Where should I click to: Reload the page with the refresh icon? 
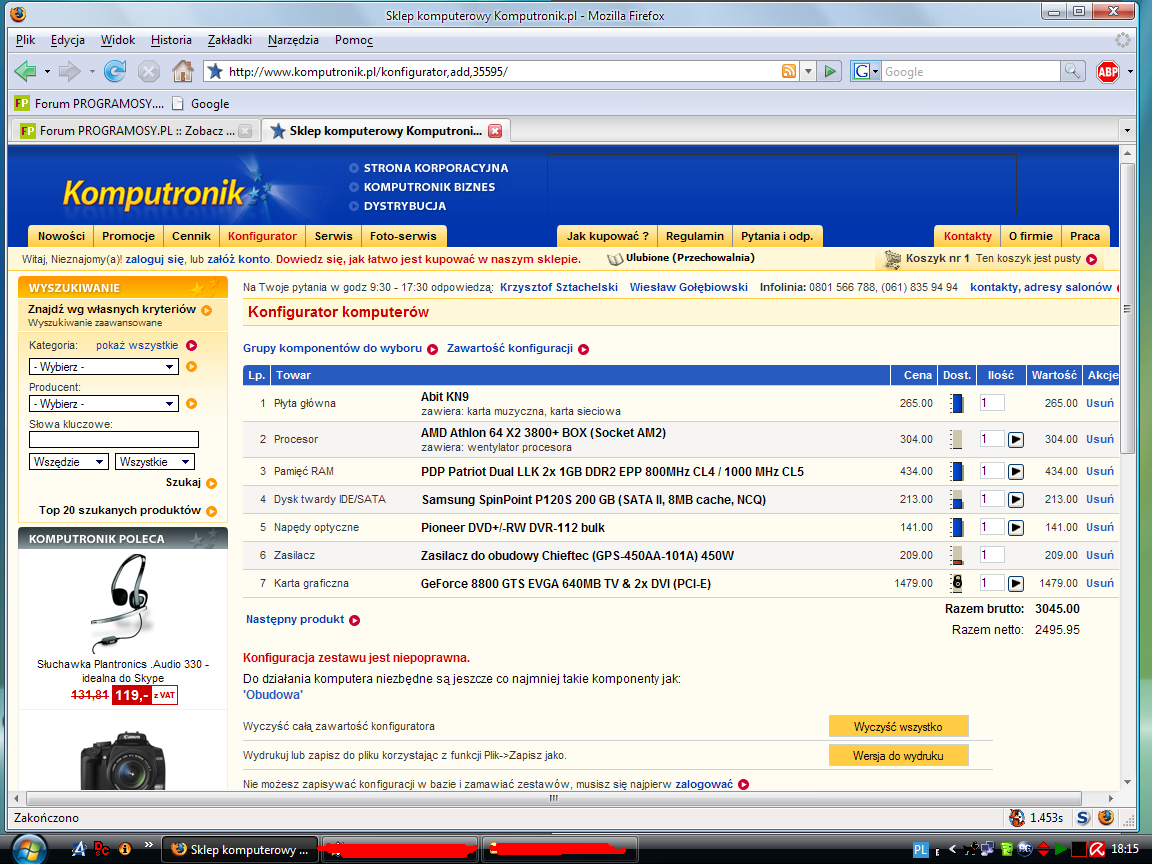tap(115, 71)
